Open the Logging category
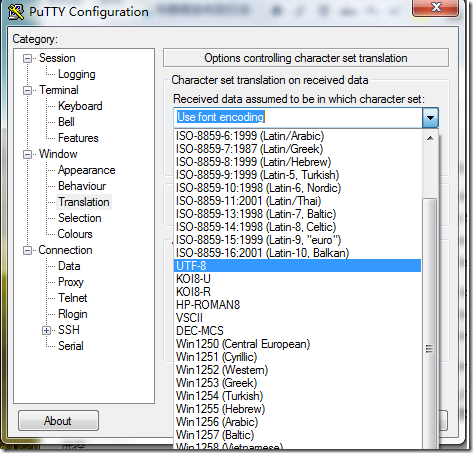The height and width of the screenshot is (453, 473). 77,74
